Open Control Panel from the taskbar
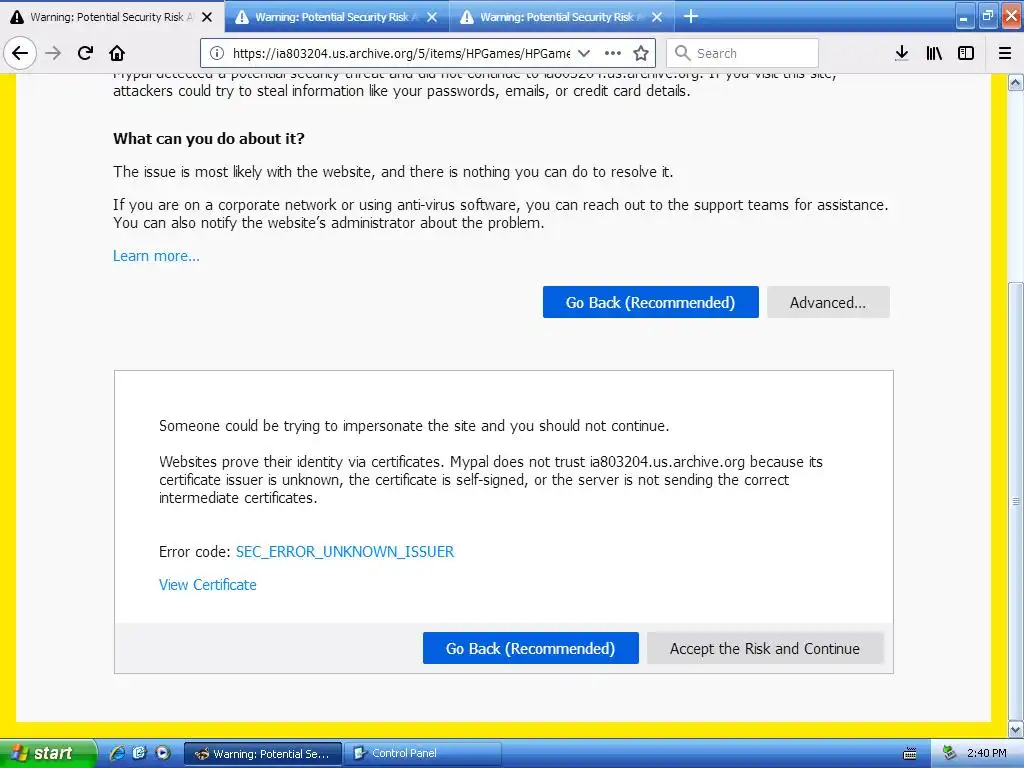Viewport: 1024px width, 768px height. 423,753
